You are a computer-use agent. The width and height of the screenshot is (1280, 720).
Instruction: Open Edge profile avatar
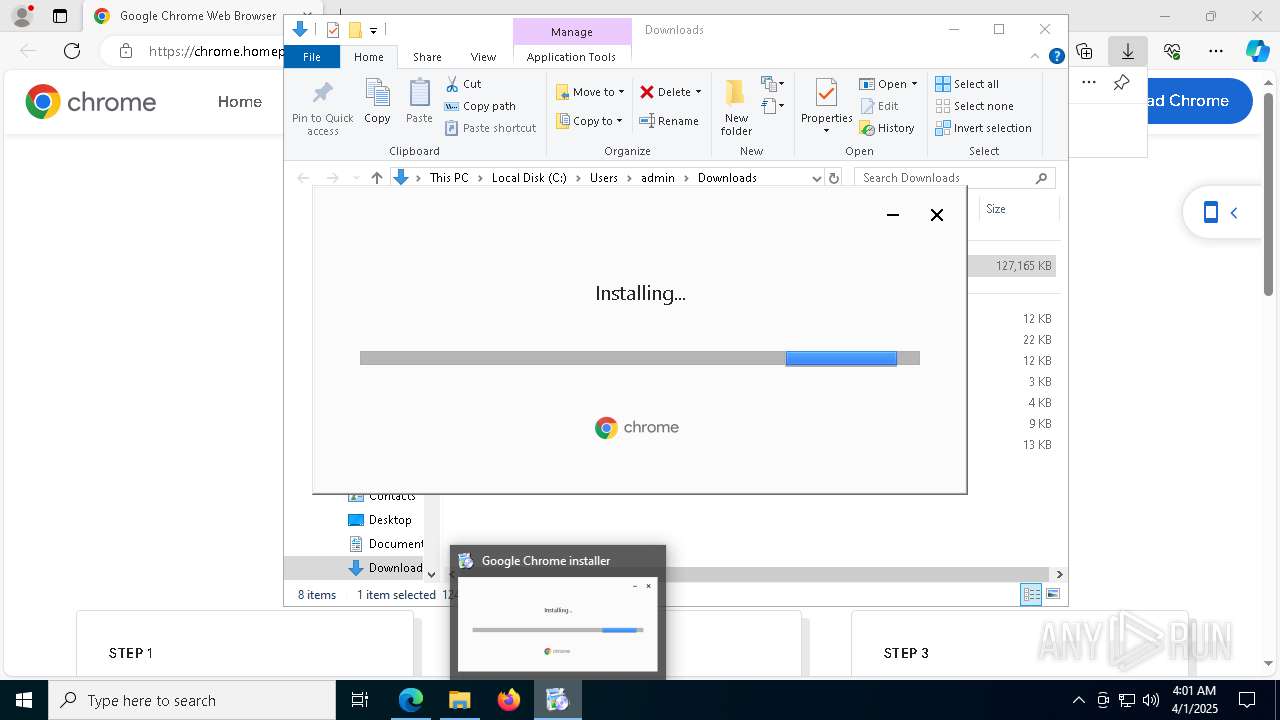click(21, 16)
